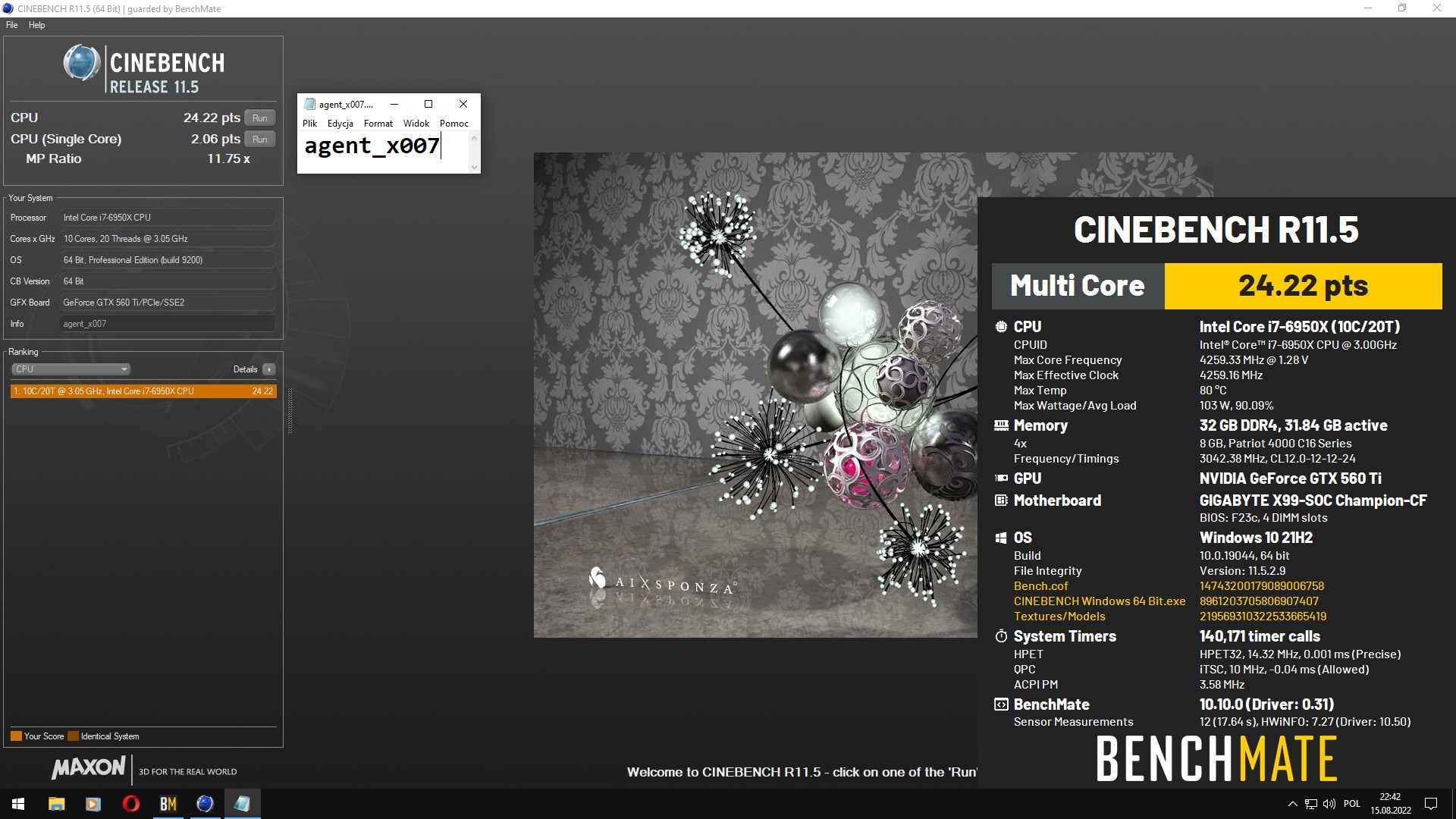
Task: Click the BenchMate Memory icon
Action: click(1001, 425)
